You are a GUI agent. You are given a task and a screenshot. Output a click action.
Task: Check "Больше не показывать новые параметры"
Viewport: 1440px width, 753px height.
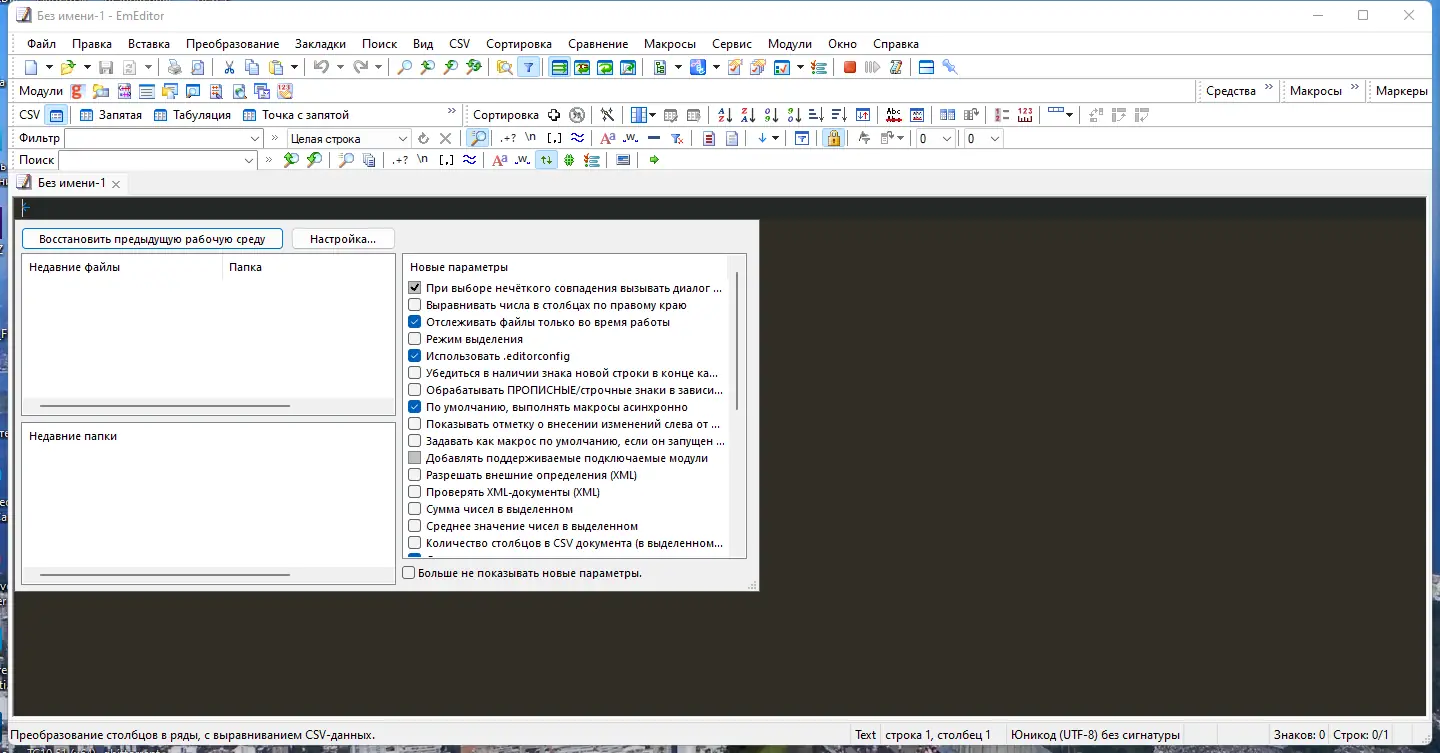coord(409,573)
